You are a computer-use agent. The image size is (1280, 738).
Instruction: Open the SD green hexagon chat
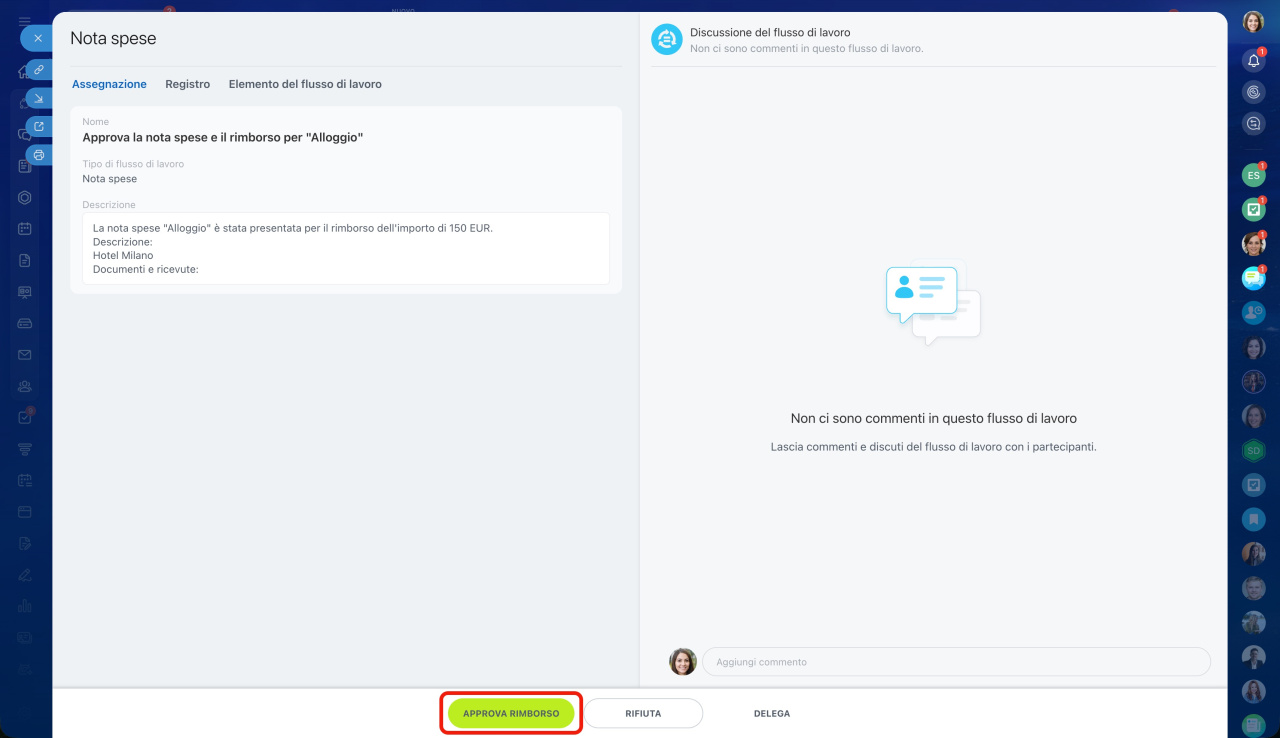point(1253,451)
